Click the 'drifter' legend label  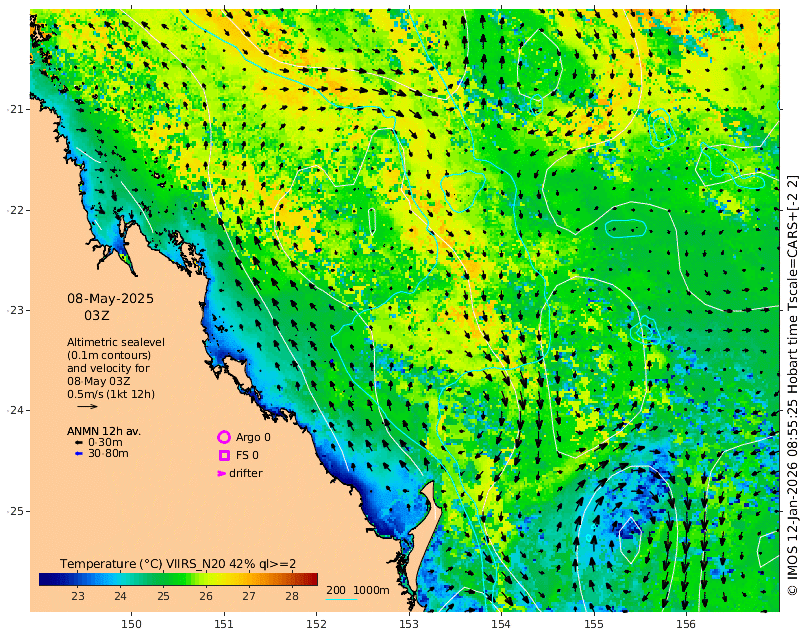point(246,473)
